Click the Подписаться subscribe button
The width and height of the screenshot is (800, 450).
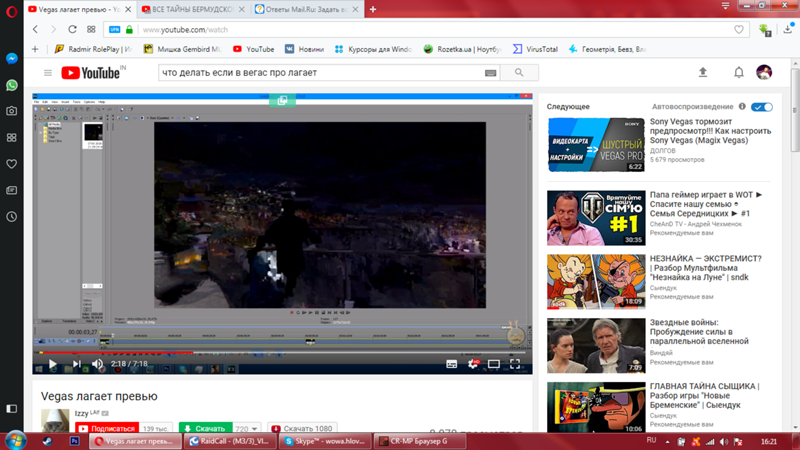pyautogui.click(x=107, y=429)
